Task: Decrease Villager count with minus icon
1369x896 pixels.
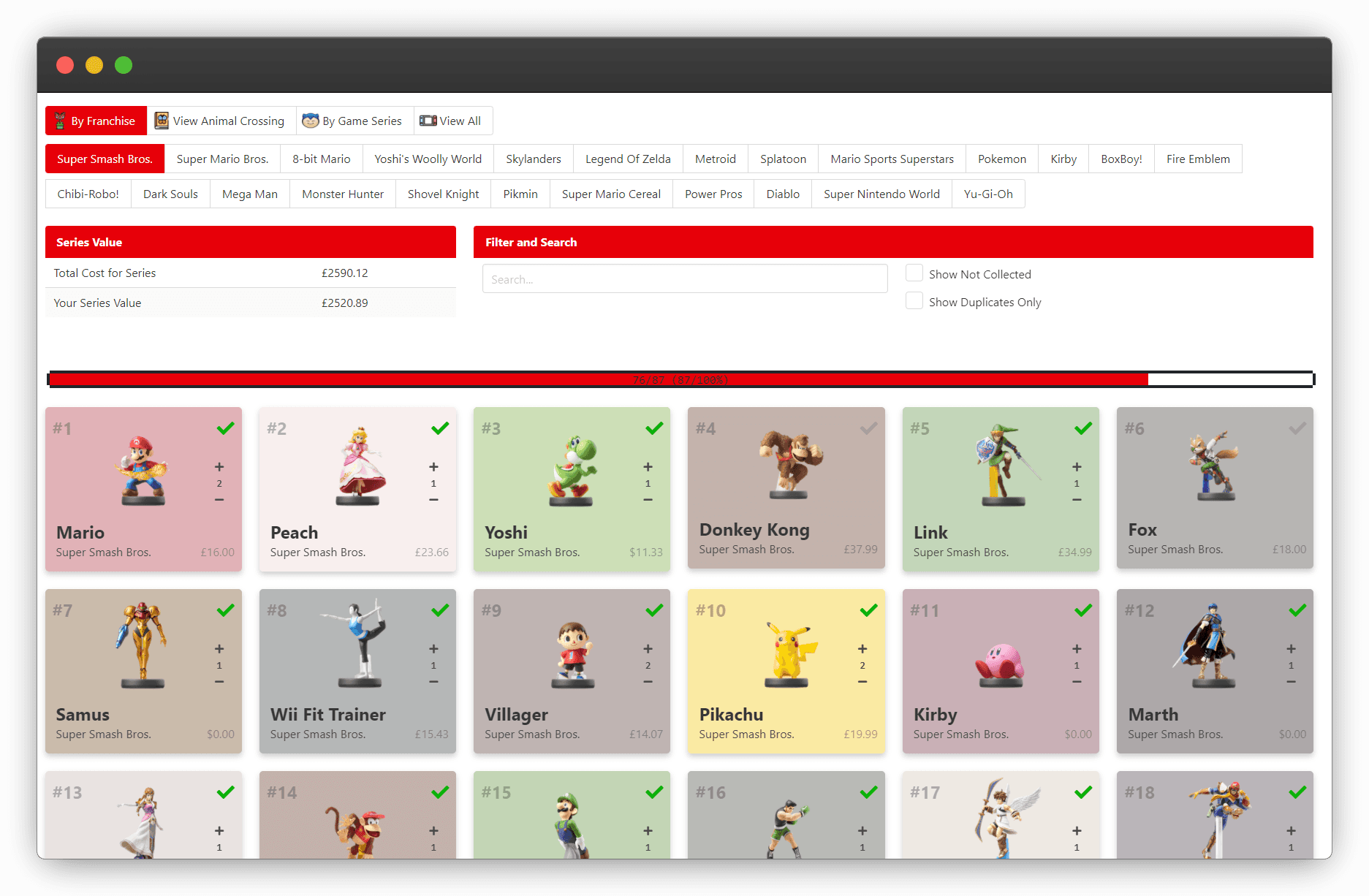Action: [648, 682]
